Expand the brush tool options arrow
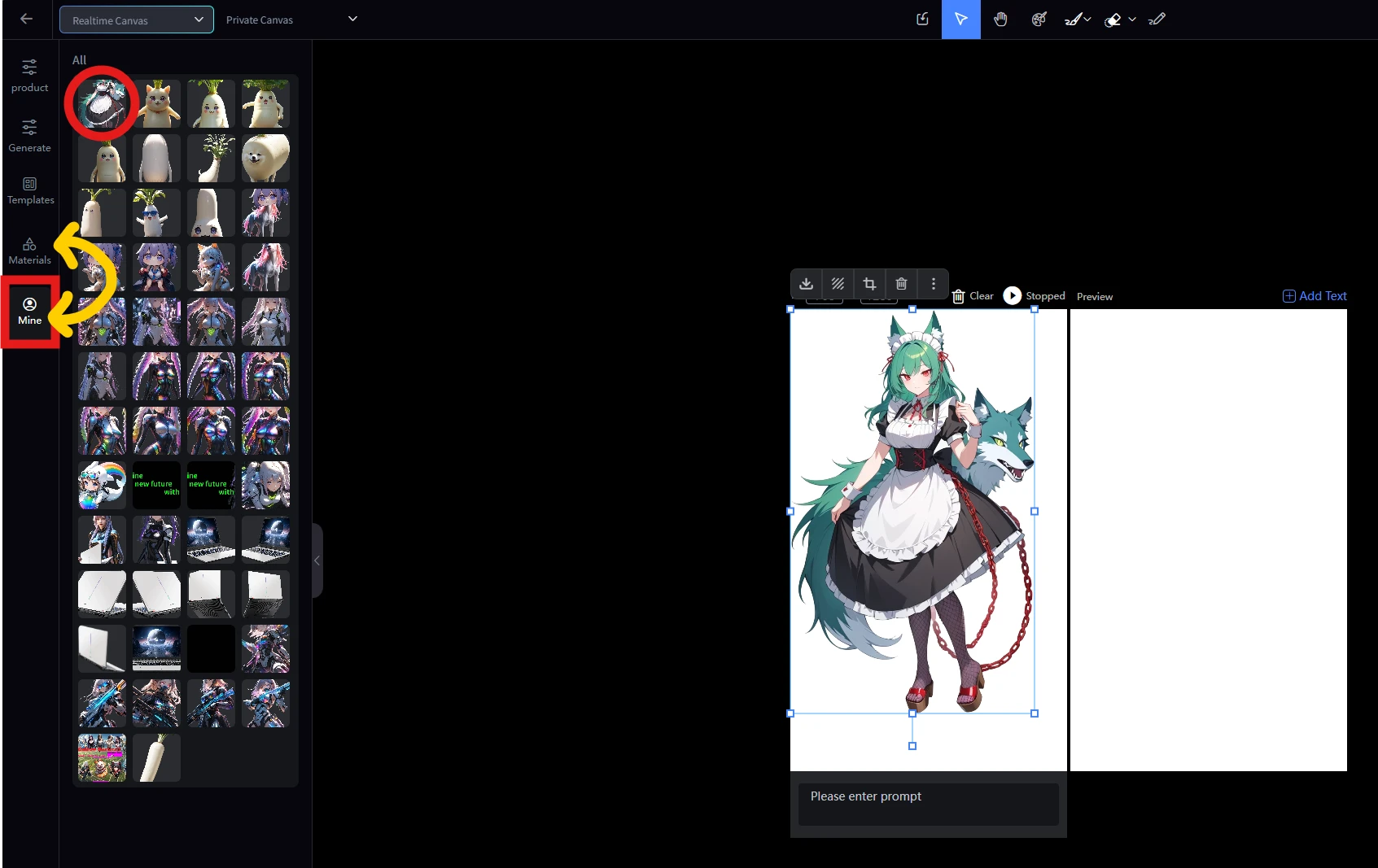The image size is (1378, 868). click(1087, 20)
